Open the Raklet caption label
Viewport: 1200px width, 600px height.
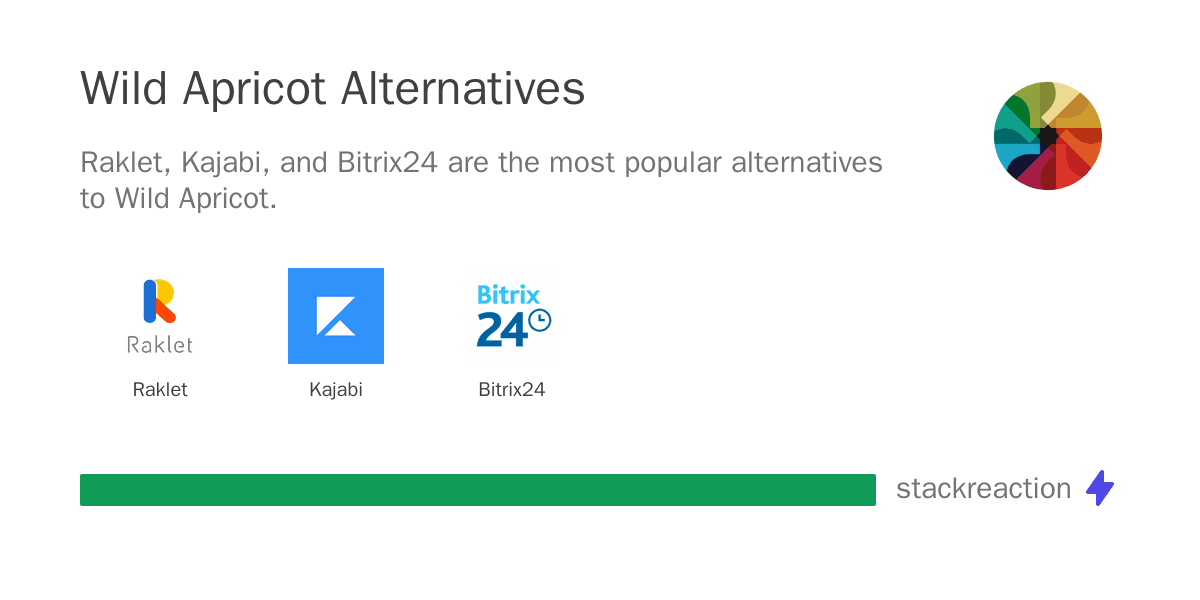pos(160,390)
